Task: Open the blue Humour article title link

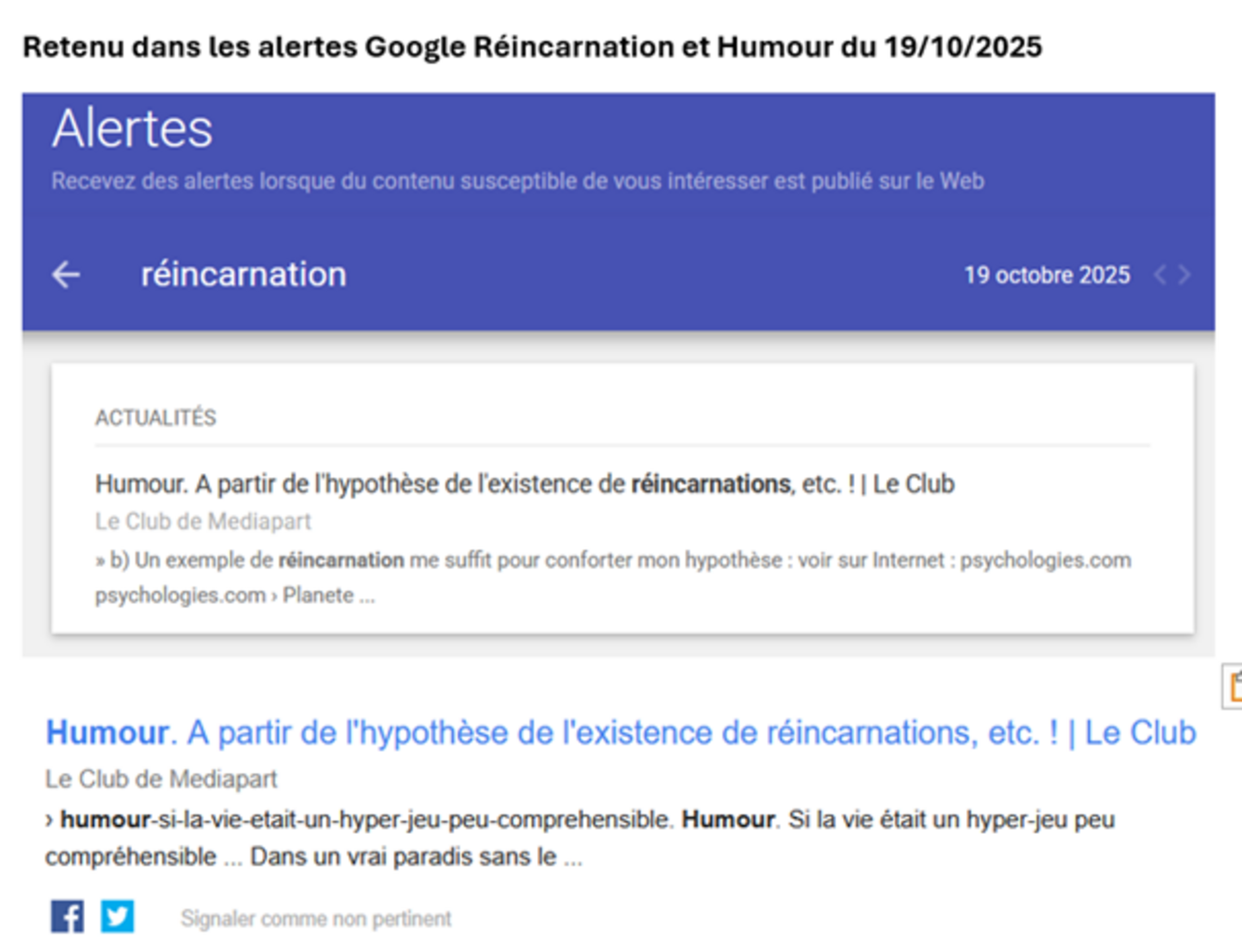Action: pos(620,732)
